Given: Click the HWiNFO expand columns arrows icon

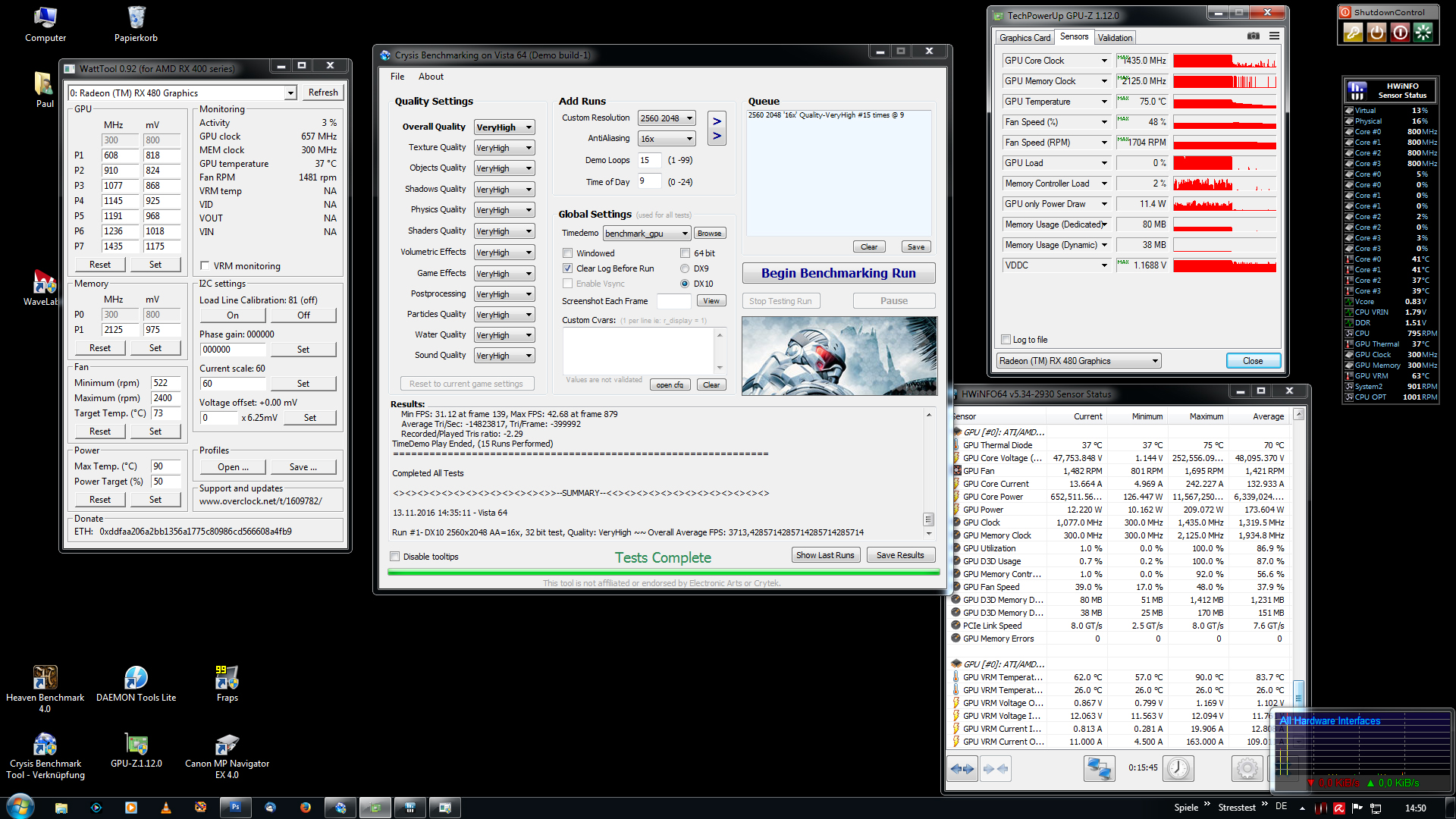Looking at the screenshot, I should [962, 768].
